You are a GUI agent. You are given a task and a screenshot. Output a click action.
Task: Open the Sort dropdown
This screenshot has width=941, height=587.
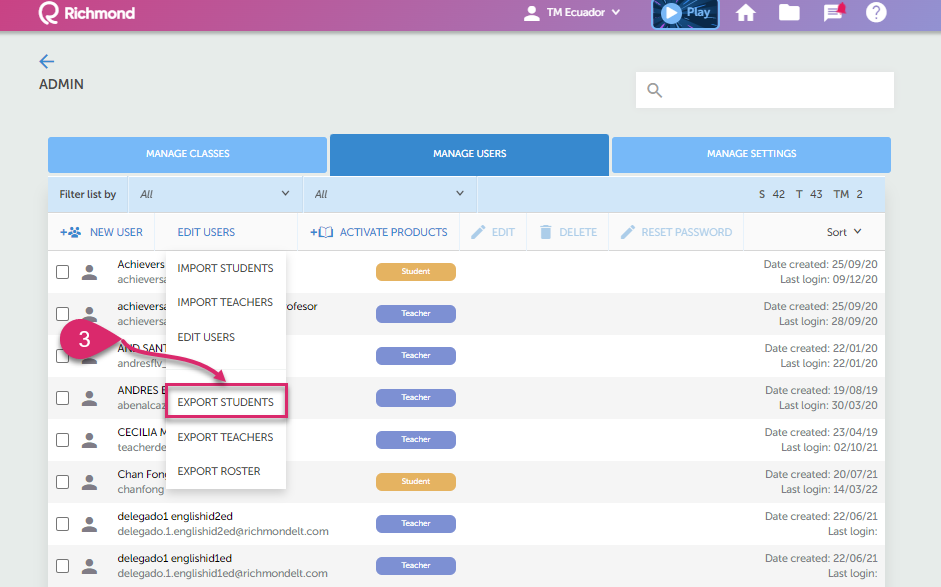844,232
